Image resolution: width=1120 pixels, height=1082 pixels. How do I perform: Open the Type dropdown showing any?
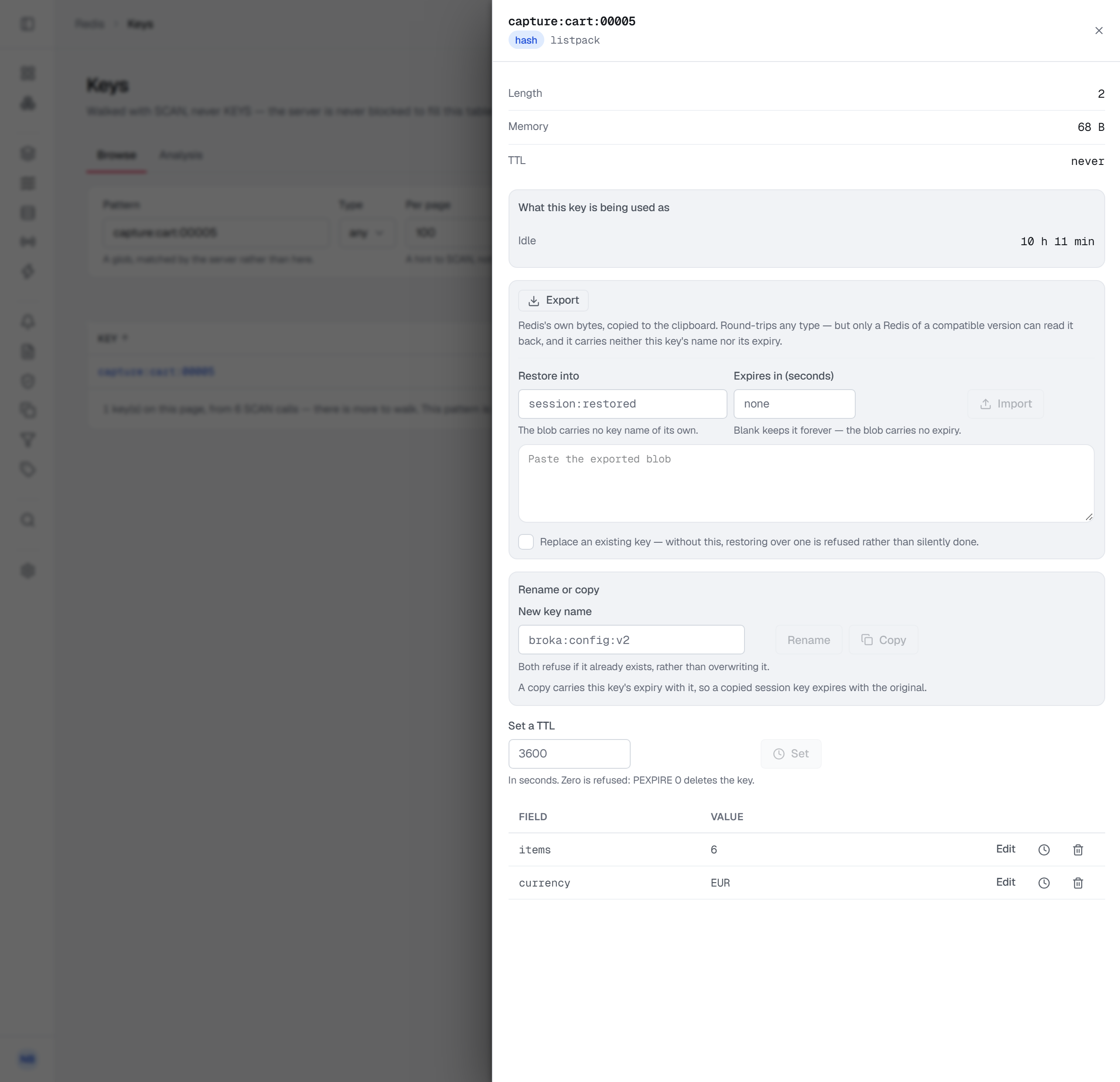(x=366, y=233)
